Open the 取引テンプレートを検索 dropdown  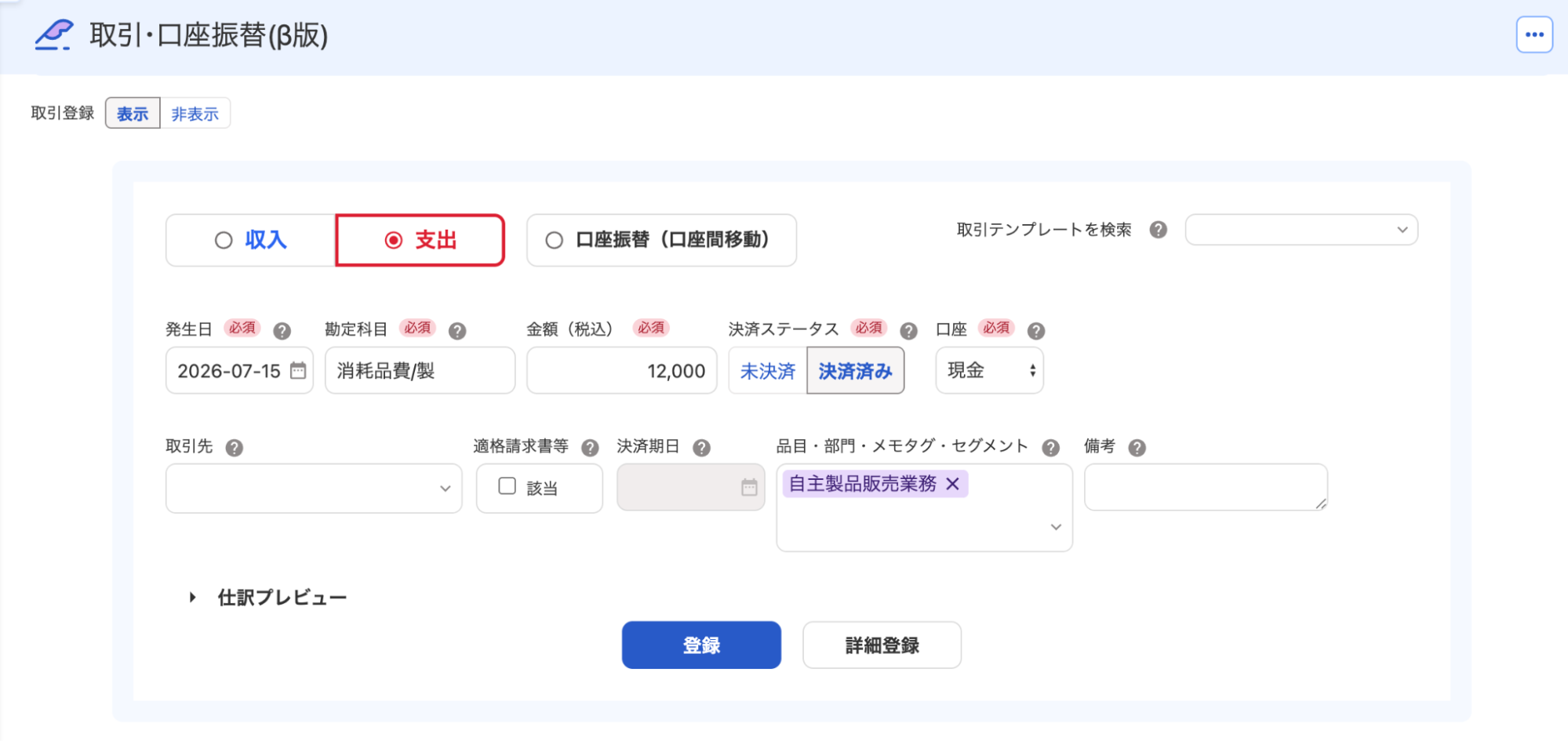point(1301,230)
